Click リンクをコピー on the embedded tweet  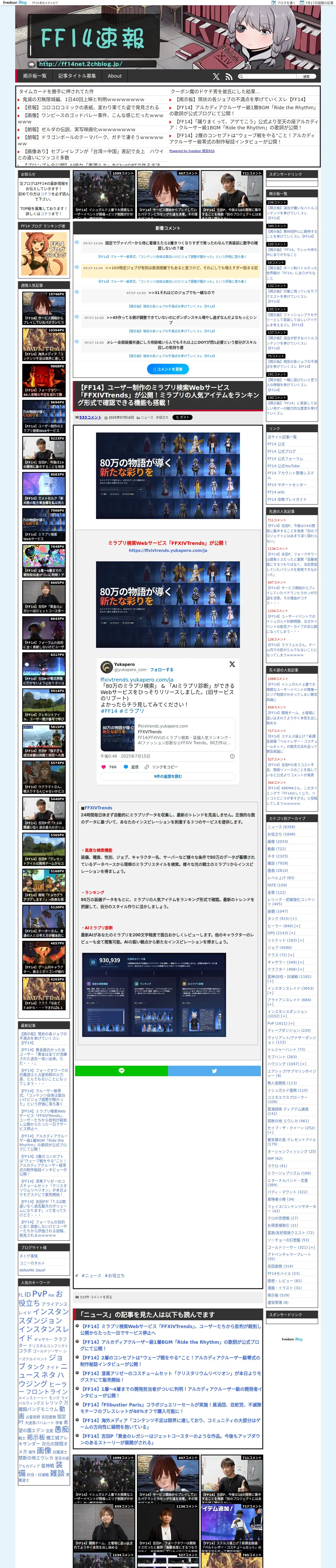(x=161, y=767)
